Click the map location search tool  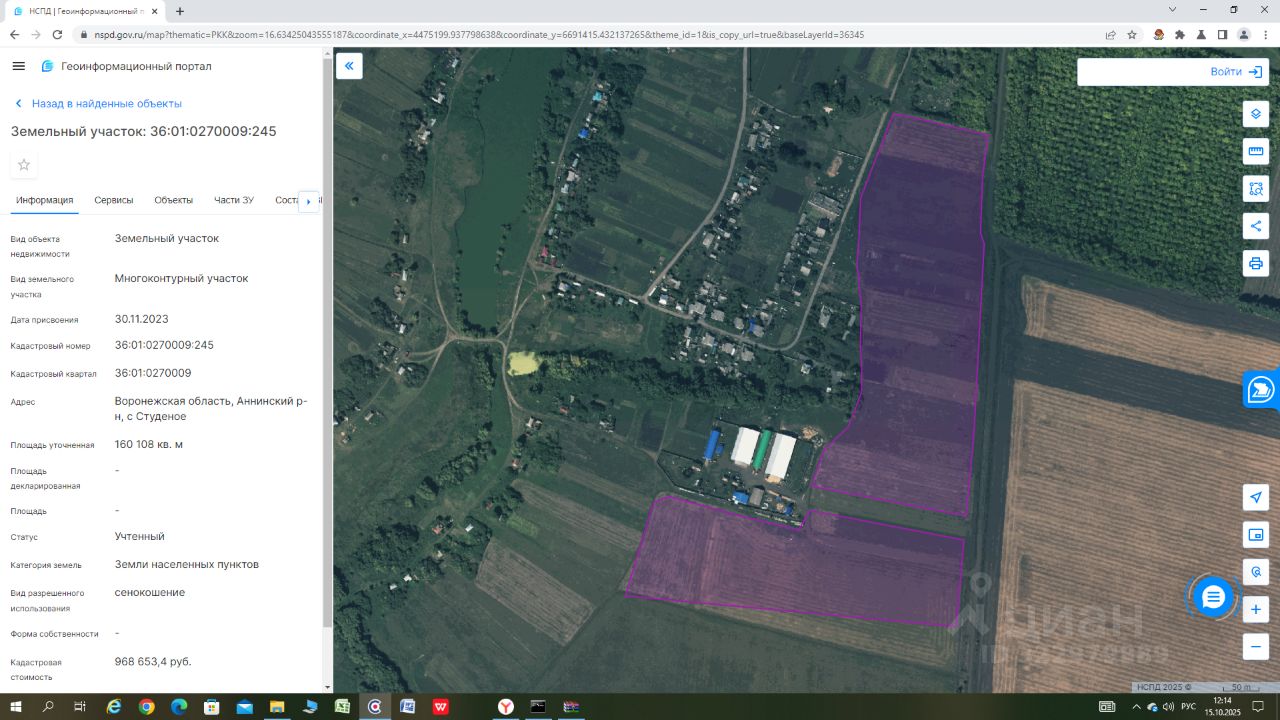click(1256, 572)
